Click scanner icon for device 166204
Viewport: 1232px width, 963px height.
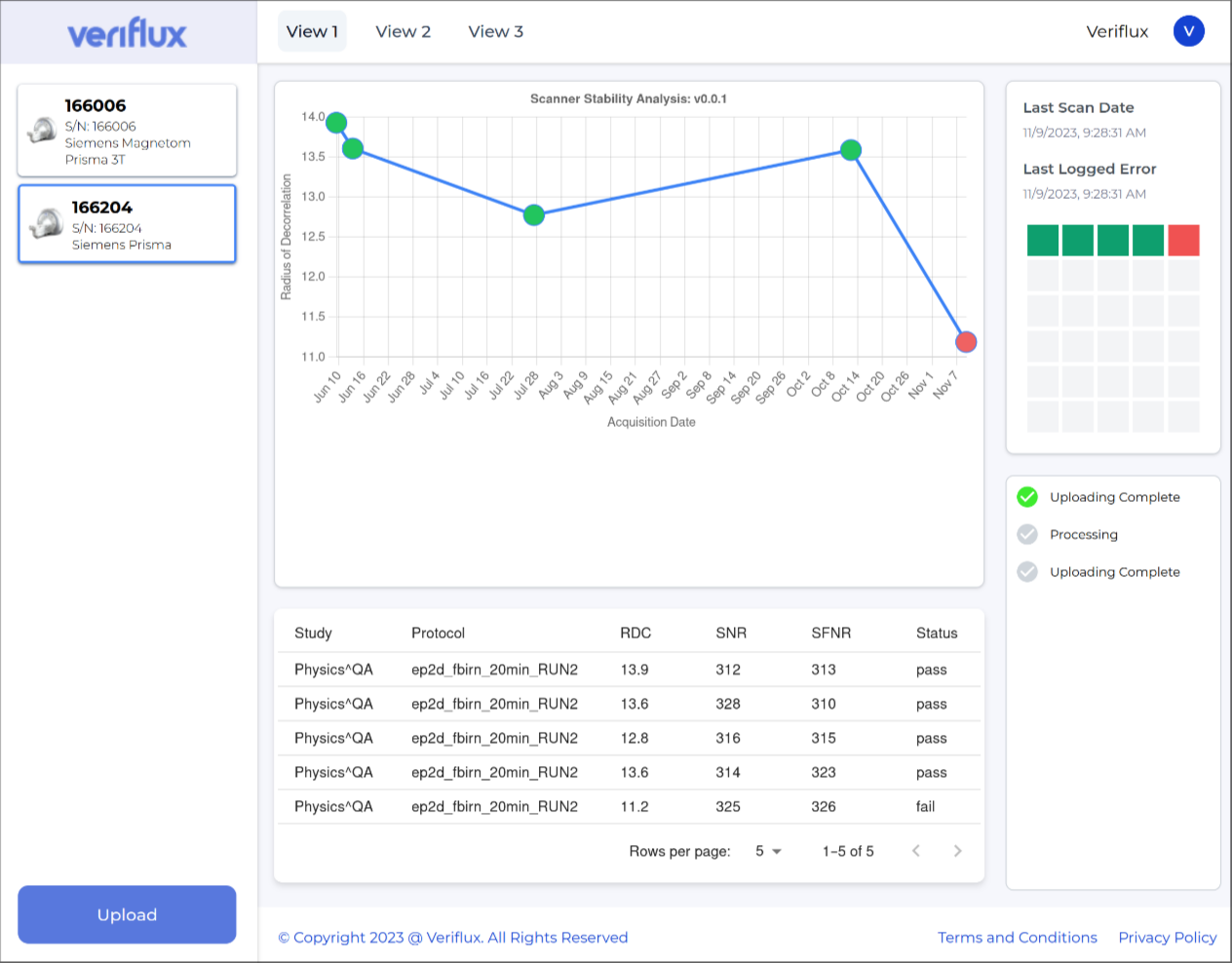(46, 223)
